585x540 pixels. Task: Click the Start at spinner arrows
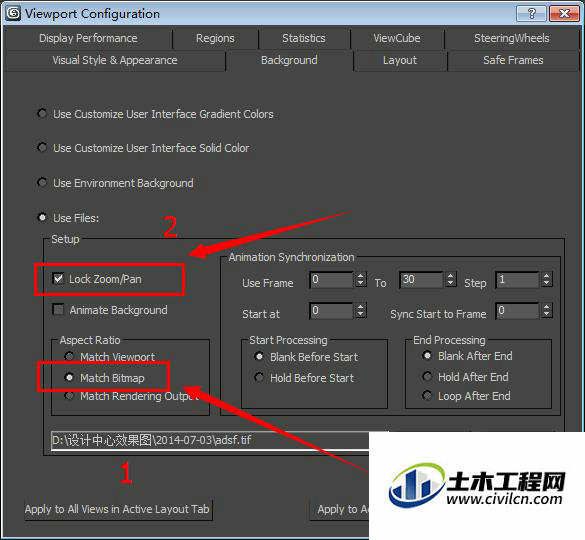360,310
